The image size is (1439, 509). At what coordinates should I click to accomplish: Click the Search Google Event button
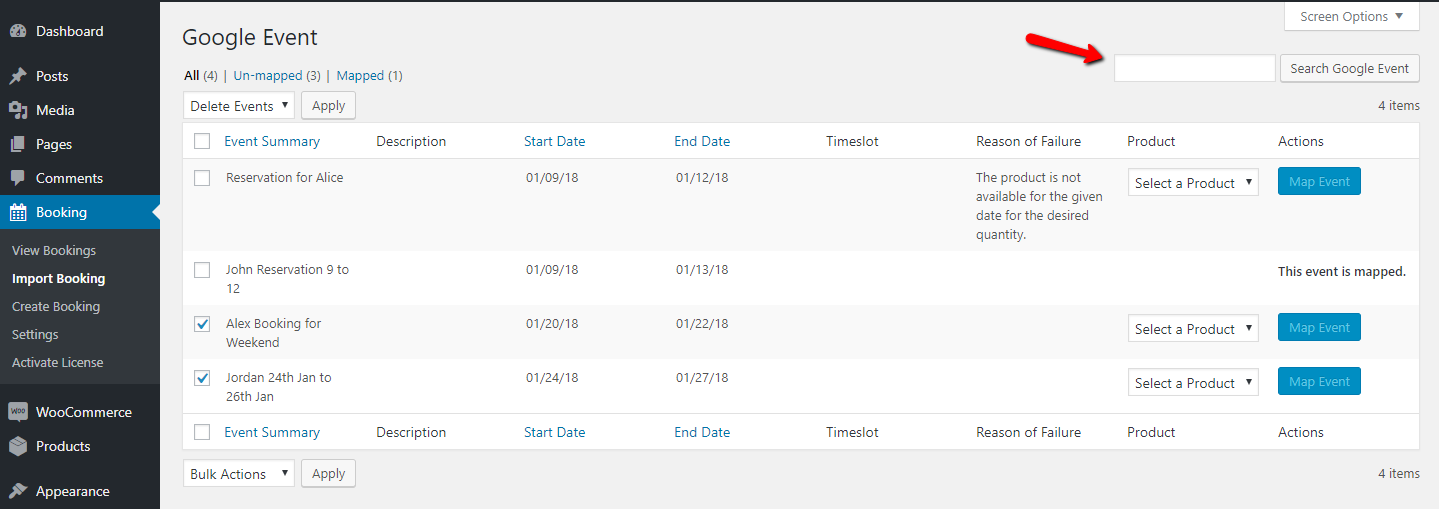(x=1348, y=68)
